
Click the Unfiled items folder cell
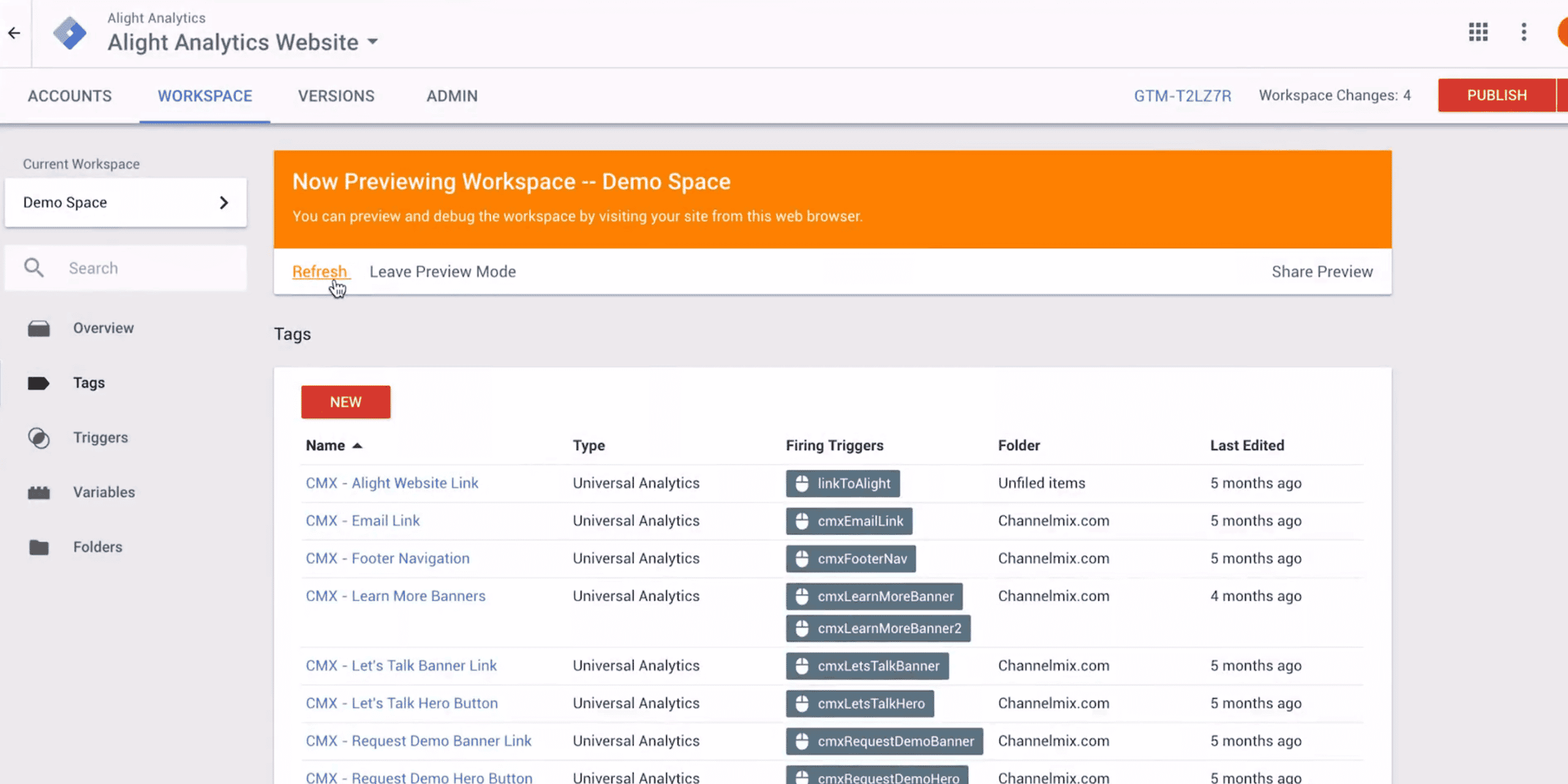[1042, 483]
